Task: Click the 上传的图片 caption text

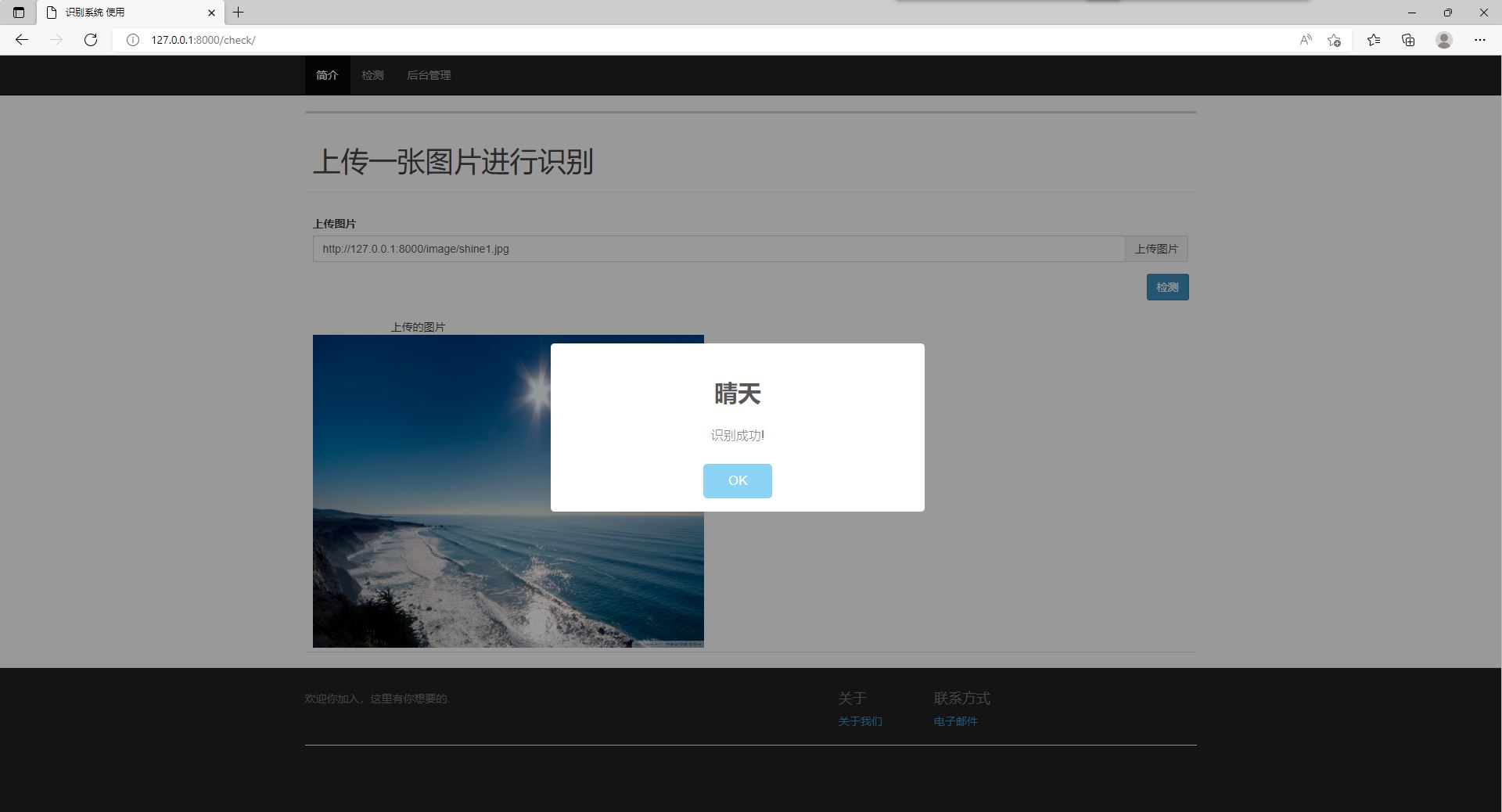Action: click(418, 327)
